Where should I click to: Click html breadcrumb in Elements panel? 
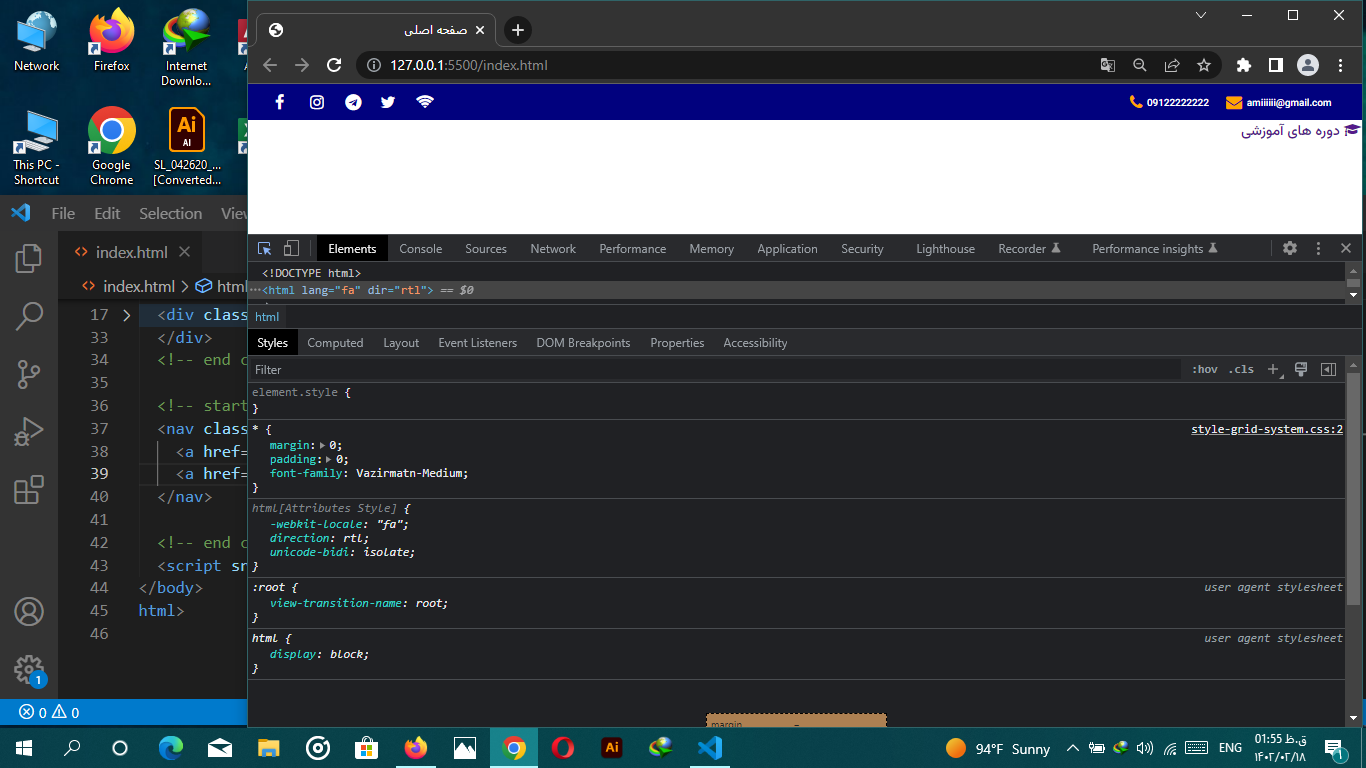tap(267, 317)
